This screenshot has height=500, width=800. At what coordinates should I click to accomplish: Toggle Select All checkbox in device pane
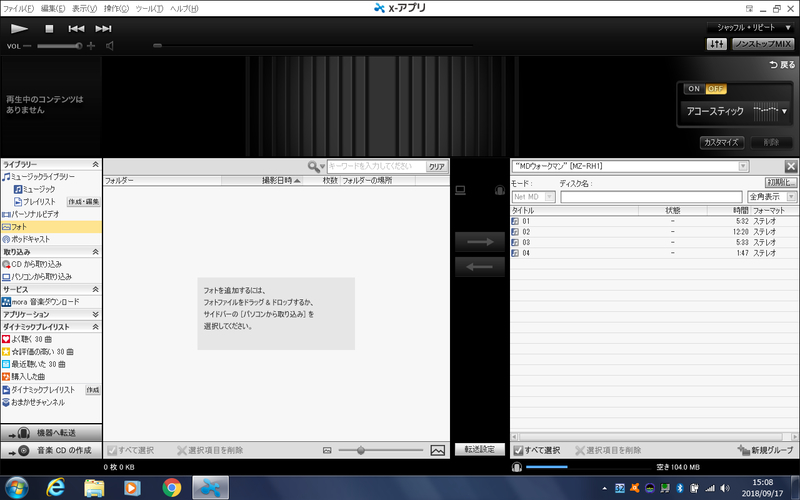(x=518, y=451)
